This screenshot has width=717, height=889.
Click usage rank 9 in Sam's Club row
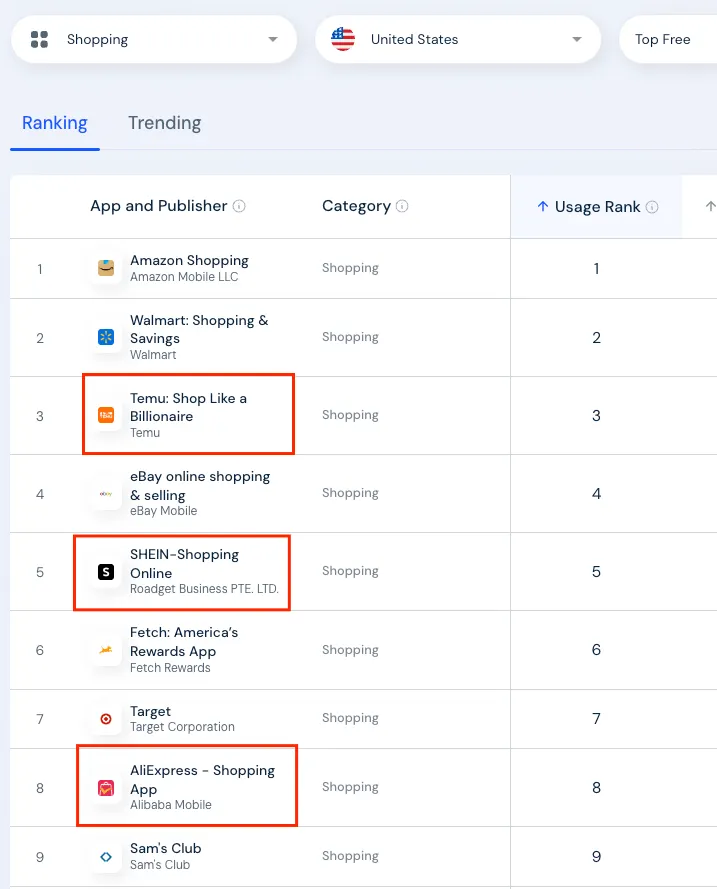pyautogui.click(x=596, y=857)
